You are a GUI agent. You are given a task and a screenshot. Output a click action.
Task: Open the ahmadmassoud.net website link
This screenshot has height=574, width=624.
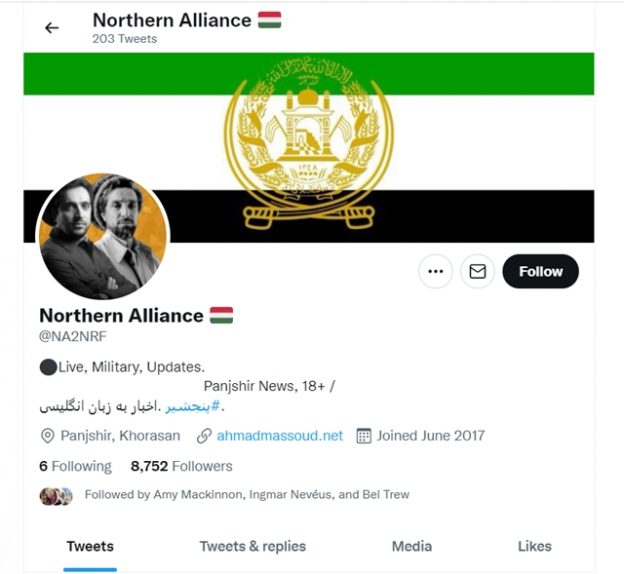(279, 436)
